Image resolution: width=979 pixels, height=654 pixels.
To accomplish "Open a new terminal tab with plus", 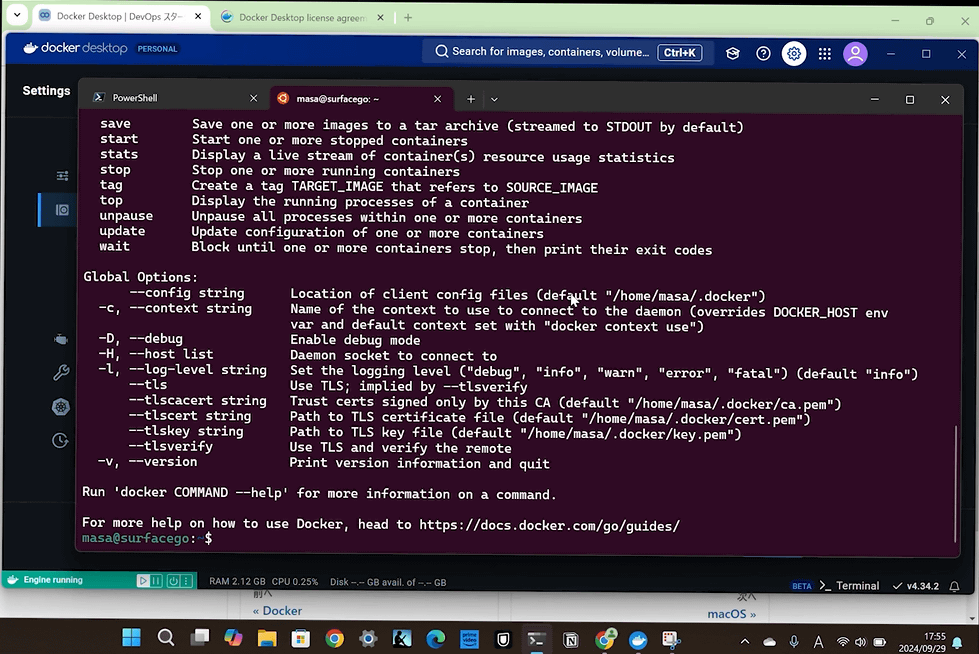I will point(471,99).
